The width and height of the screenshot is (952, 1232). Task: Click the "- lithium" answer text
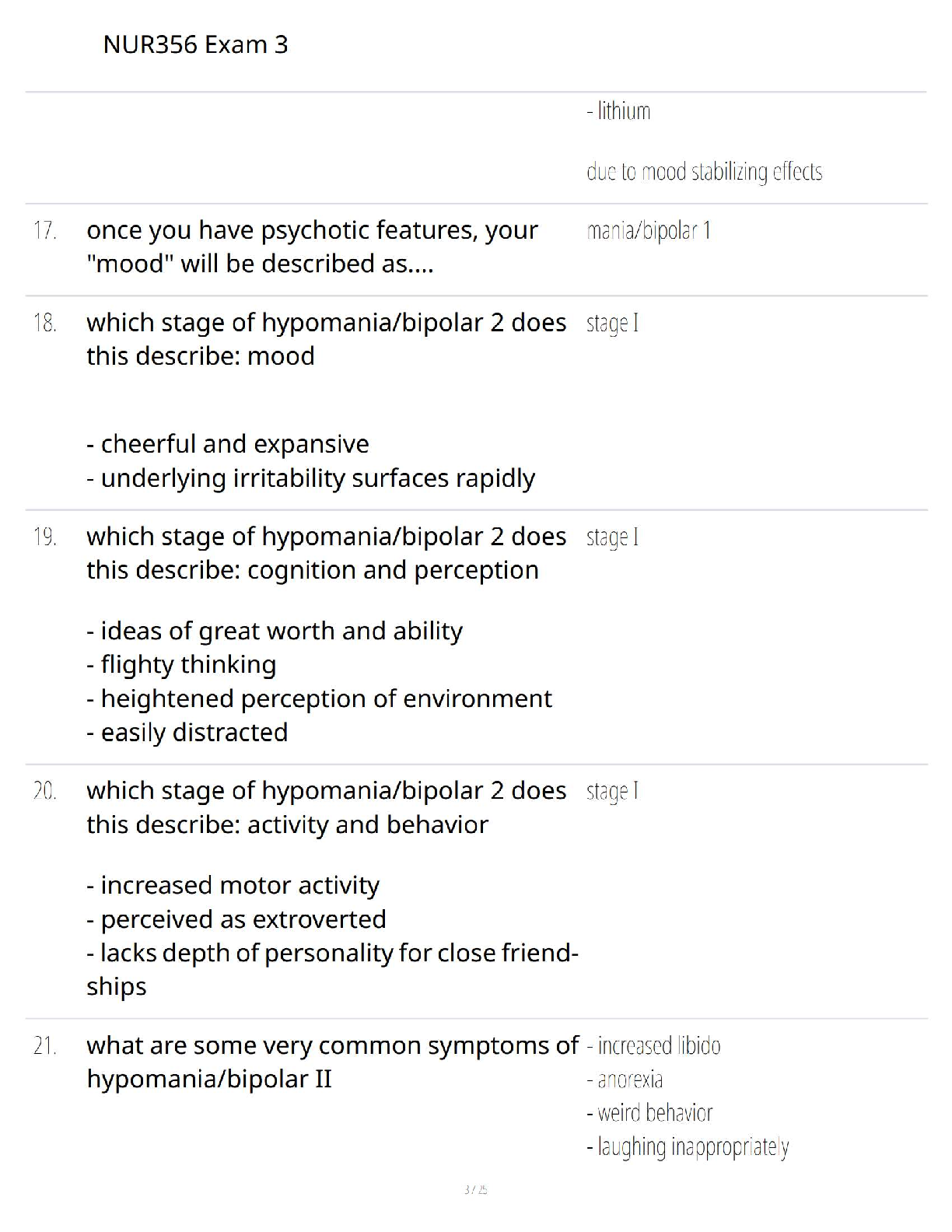618,111
